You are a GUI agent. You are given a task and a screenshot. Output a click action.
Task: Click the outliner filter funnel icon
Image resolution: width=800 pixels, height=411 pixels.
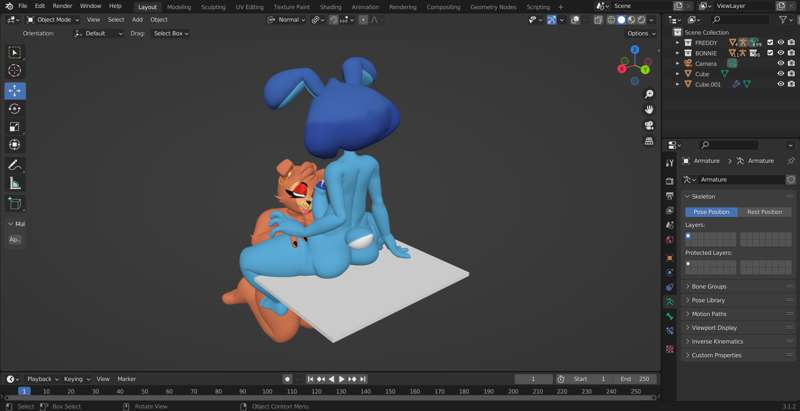tap(783, 19)
